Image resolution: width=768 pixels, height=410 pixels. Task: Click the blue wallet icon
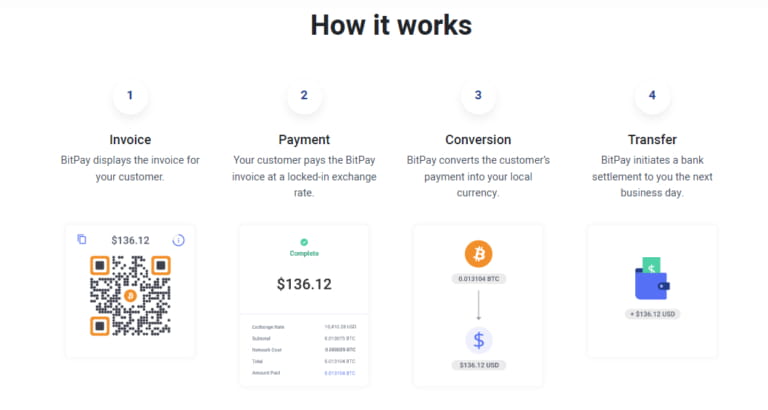click(x=652, y=279)
